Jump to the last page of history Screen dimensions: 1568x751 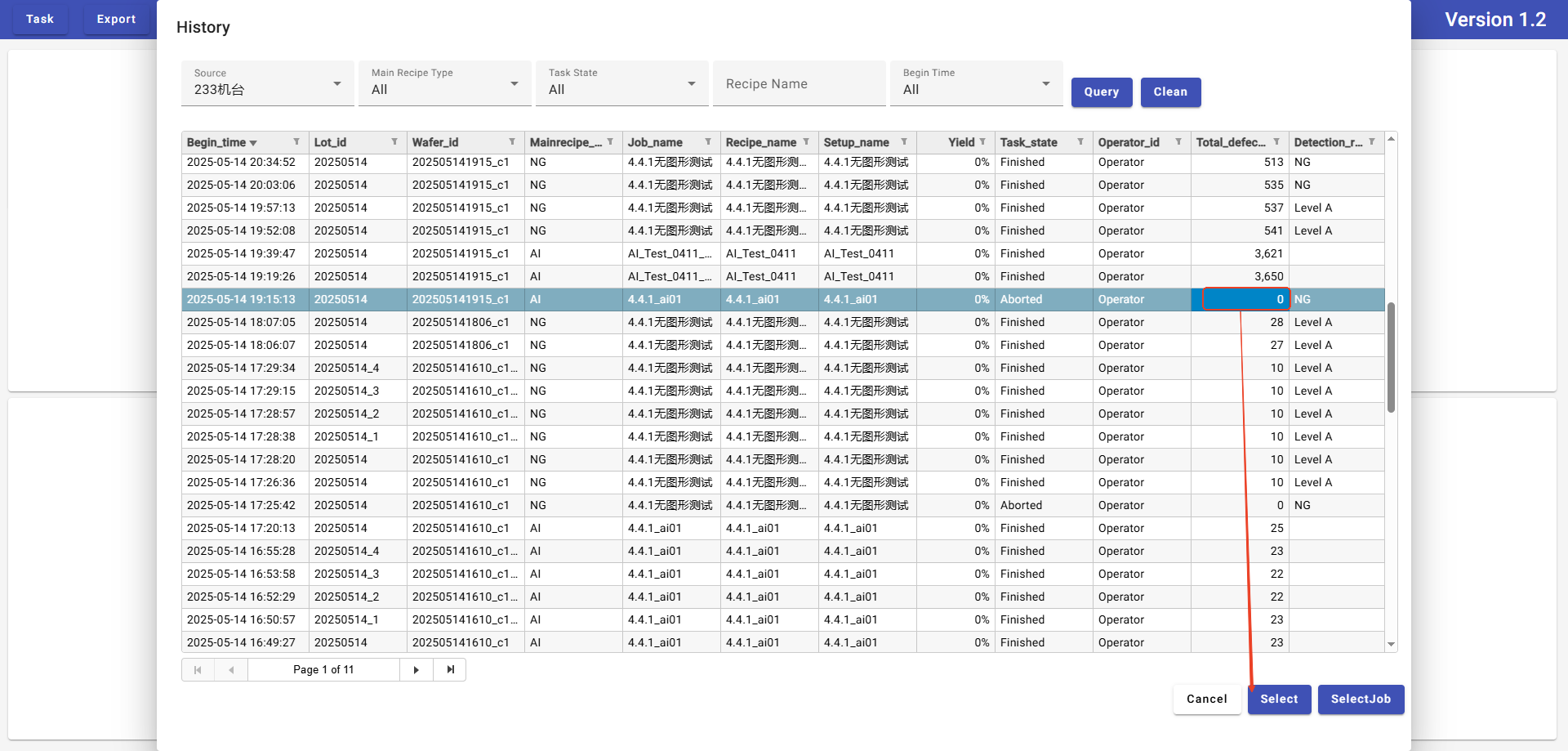click(x=450, y=670)
